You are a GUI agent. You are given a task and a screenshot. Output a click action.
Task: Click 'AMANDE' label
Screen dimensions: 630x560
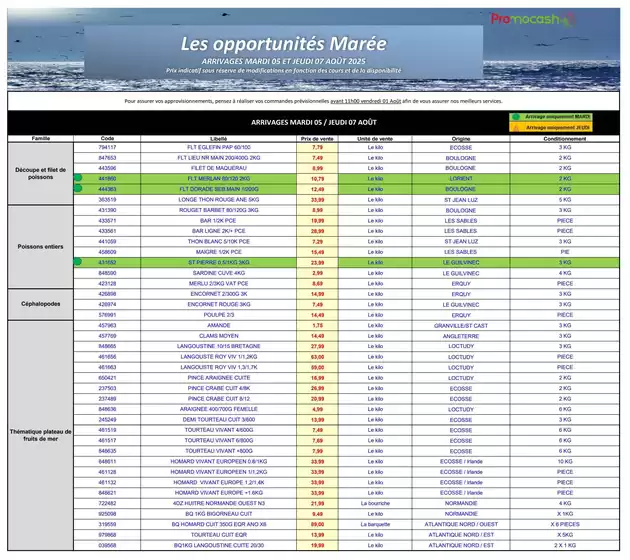219,325
